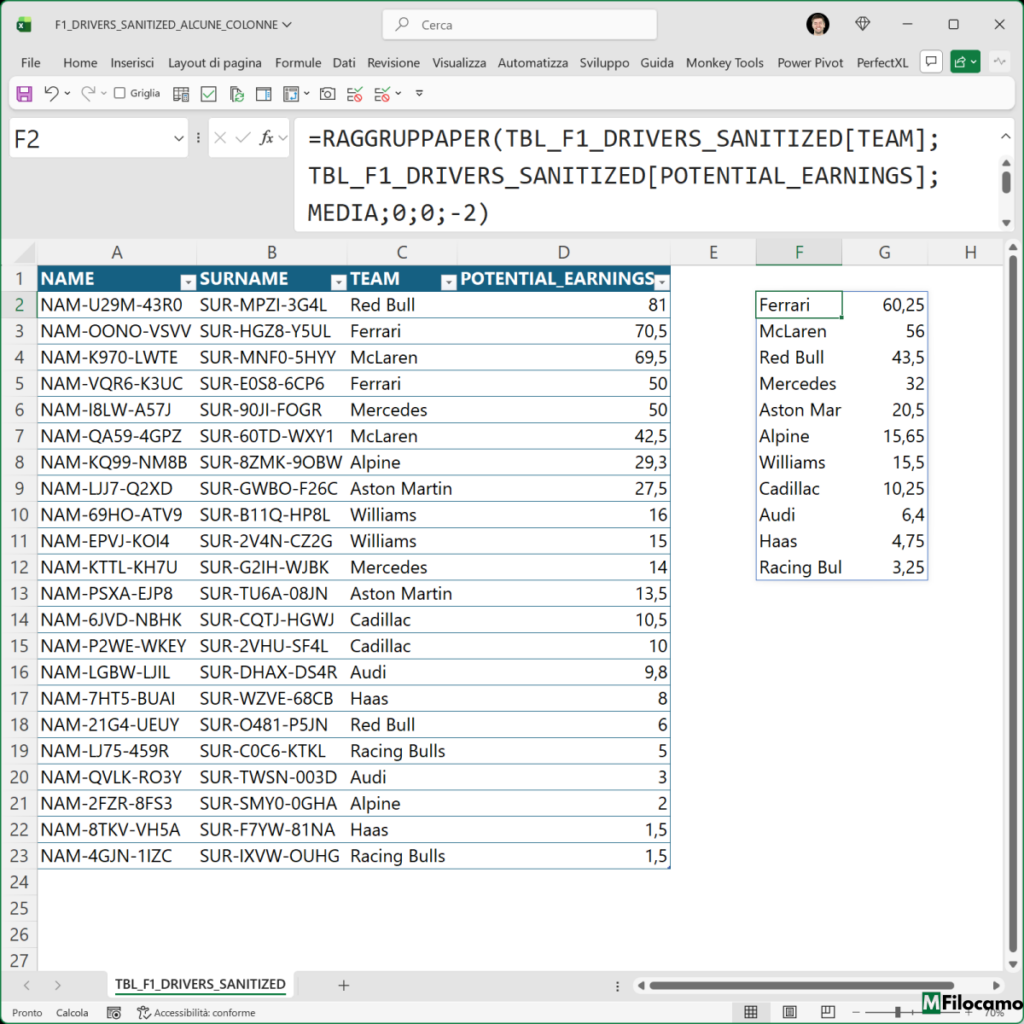Click the greyed Redo arrow

point(88,93)
